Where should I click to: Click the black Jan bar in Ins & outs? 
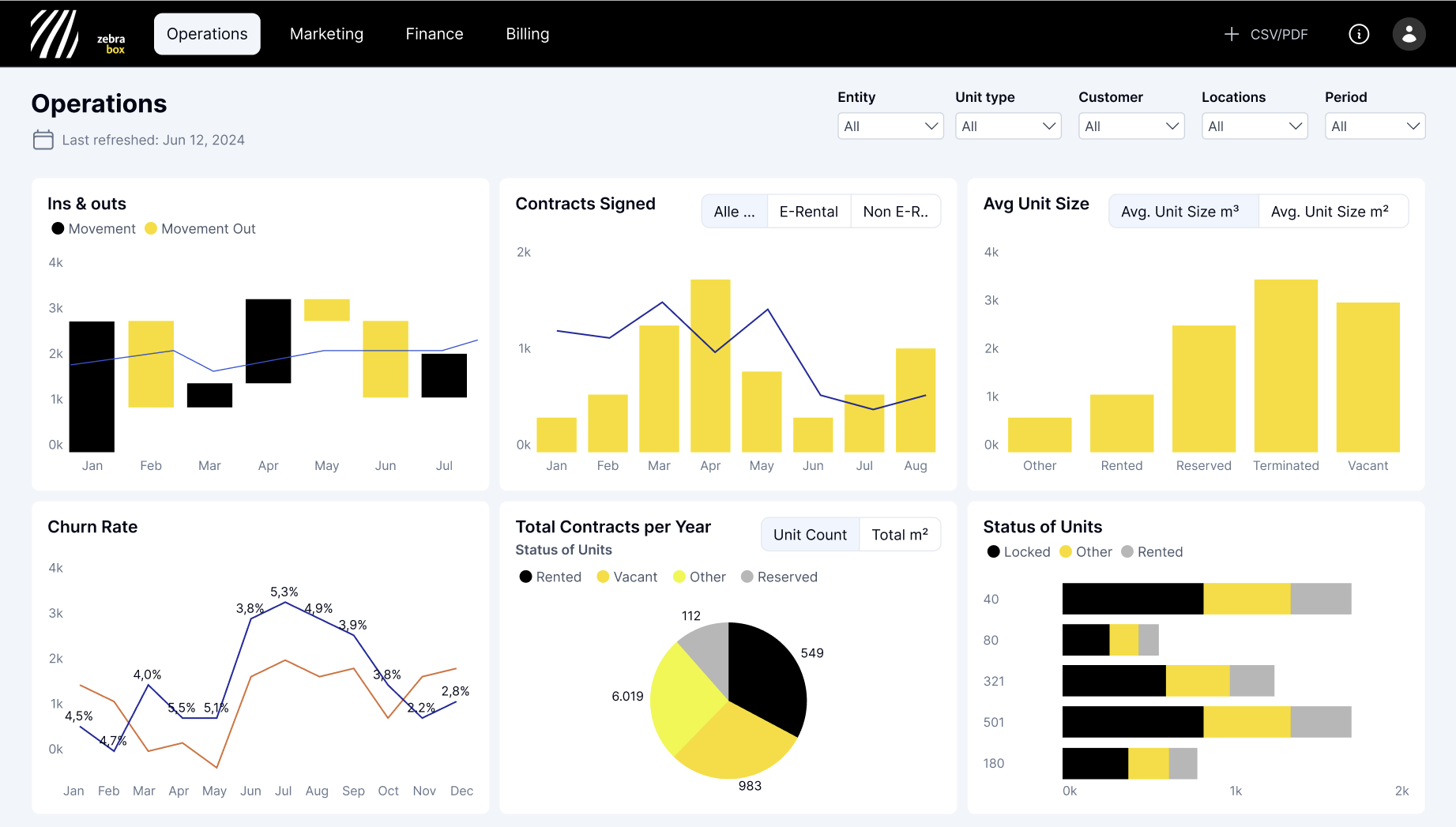tap(92, 386)
